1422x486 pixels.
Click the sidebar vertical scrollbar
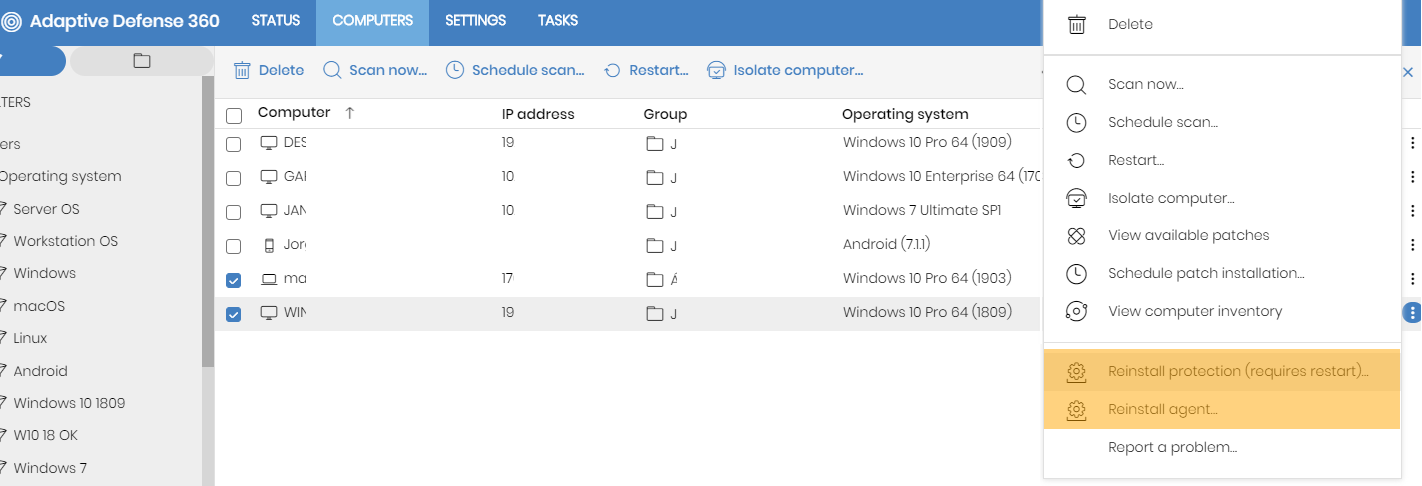click(208, 220)
